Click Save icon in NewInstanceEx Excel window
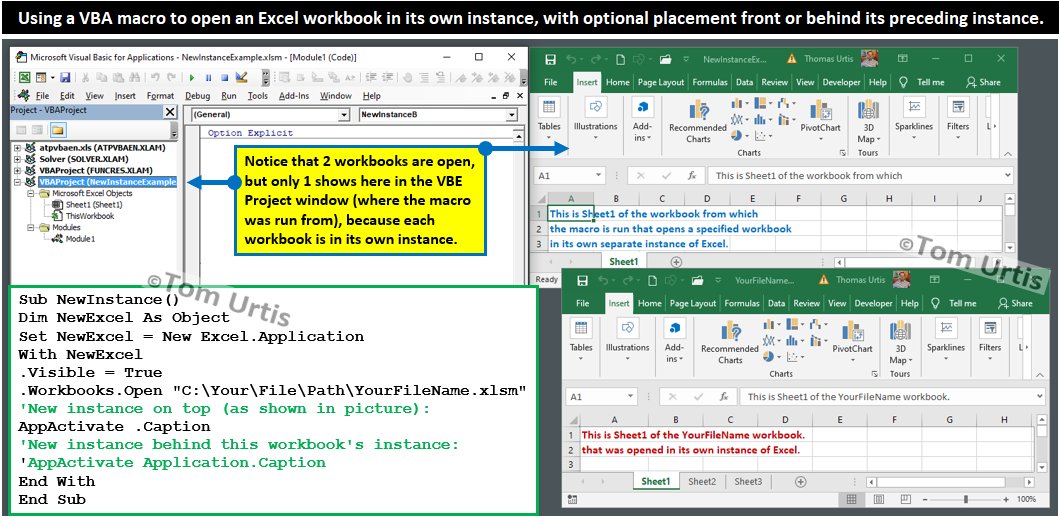 coord(550,59)
